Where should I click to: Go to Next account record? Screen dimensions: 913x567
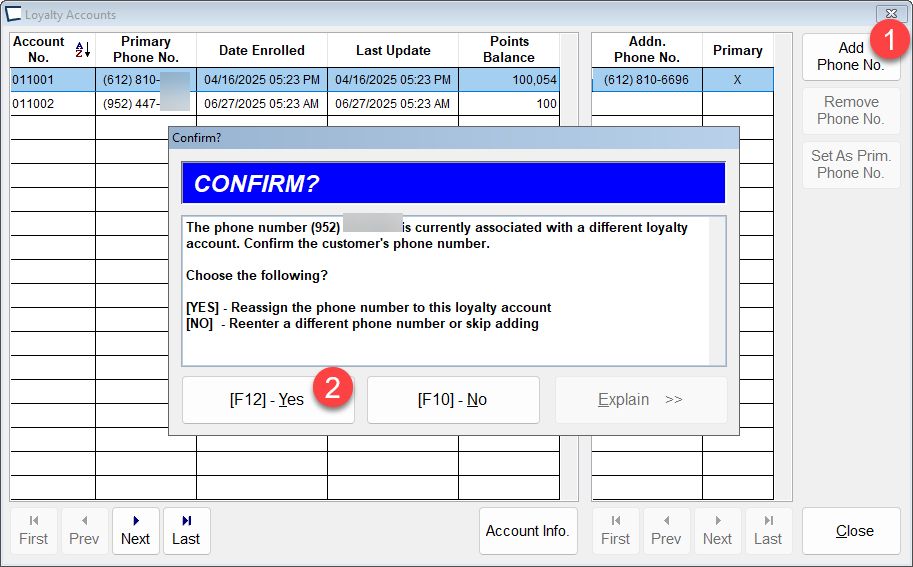135,531
